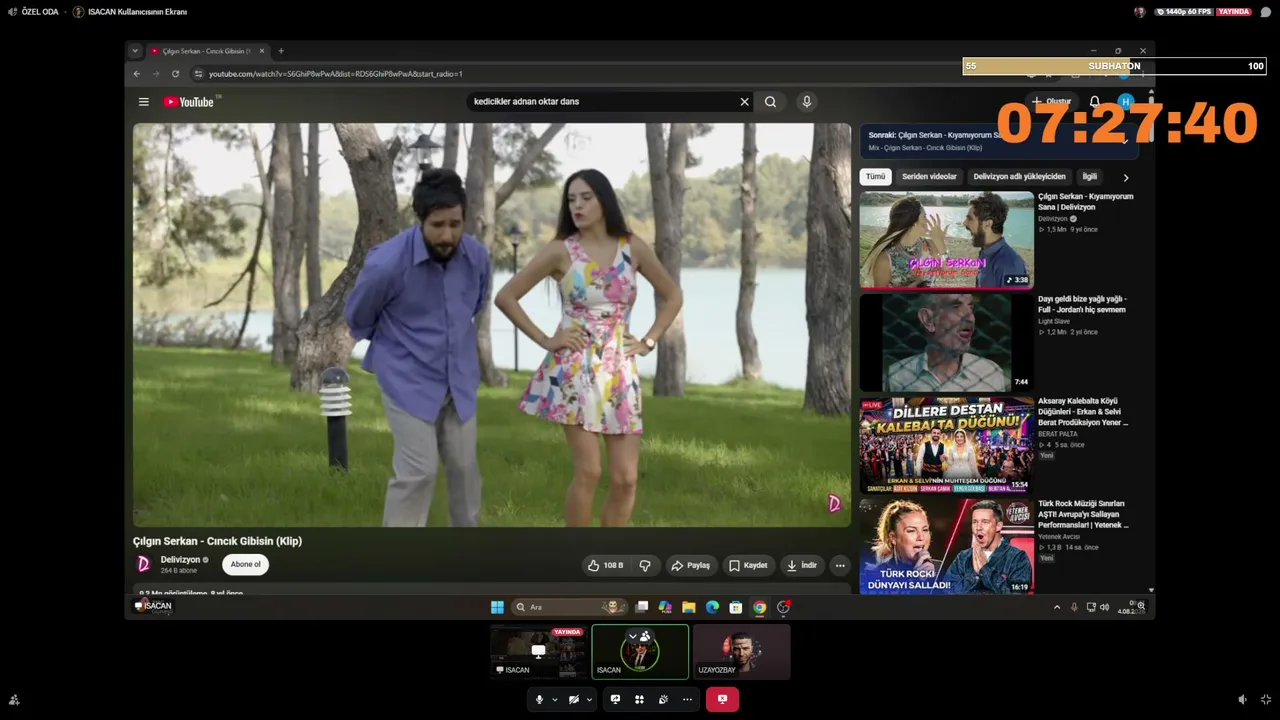1280x720 pixels.
Task: Click the youtube.com address bar URL
Action: [336, 74]
